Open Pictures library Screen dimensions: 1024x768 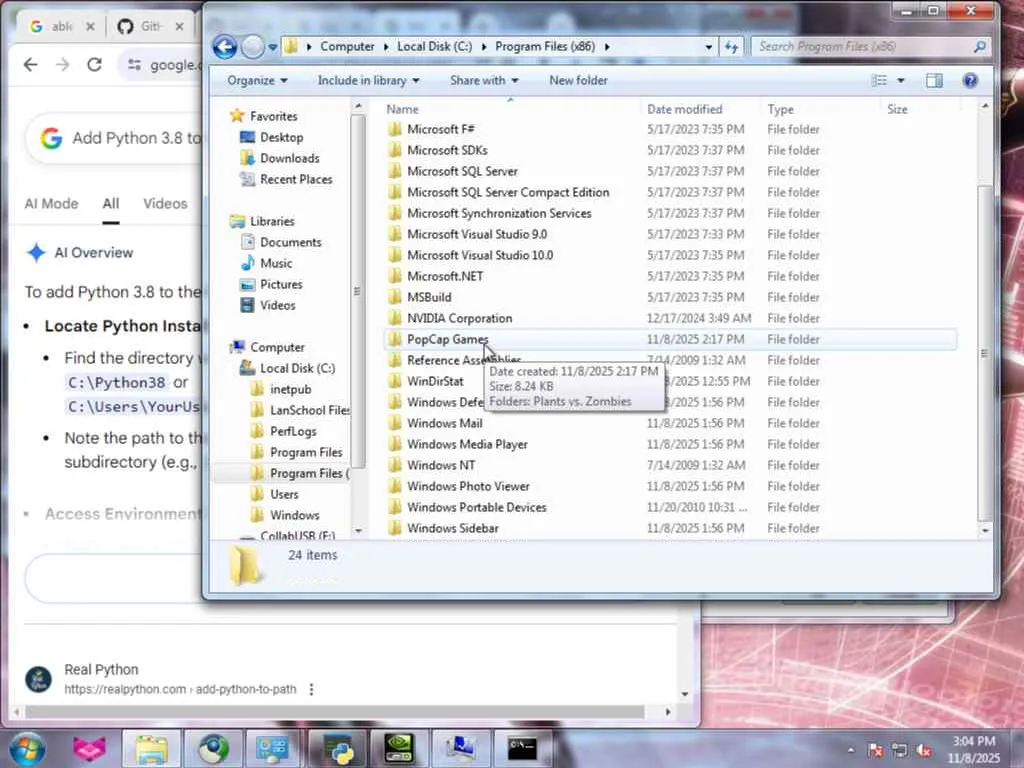(281, 284)
